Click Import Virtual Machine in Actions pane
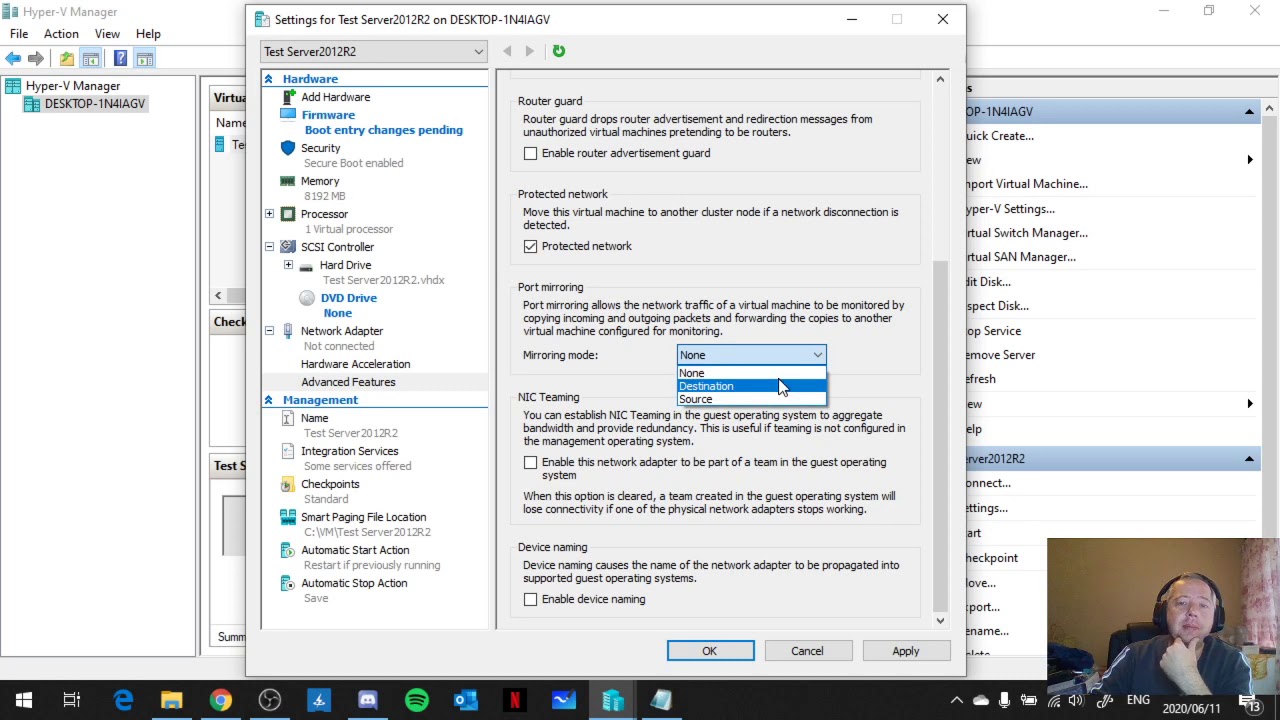 coord(1027,184)
